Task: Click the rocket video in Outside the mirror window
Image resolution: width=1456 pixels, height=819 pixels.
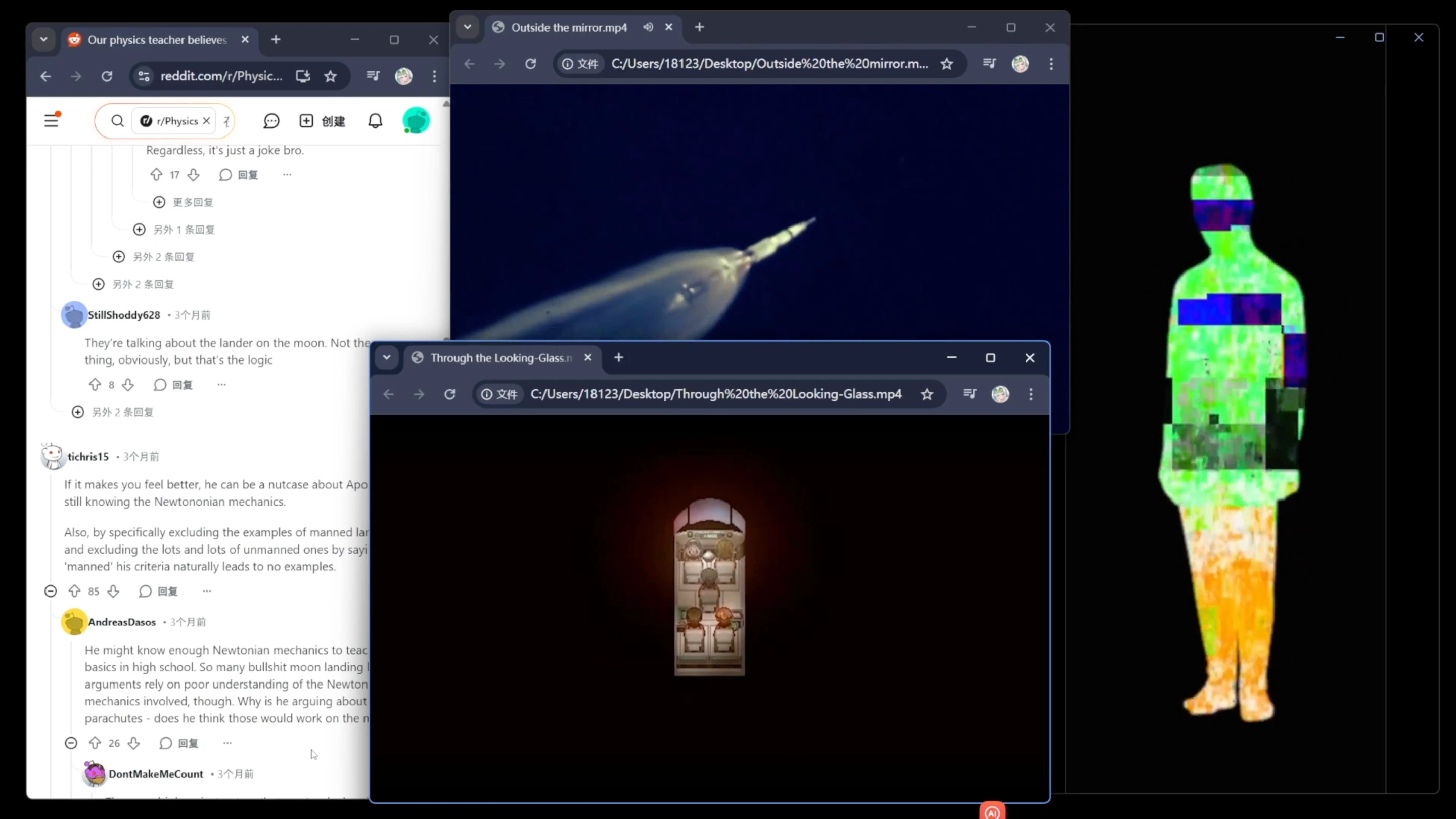Action: click(x=759, y=212)
